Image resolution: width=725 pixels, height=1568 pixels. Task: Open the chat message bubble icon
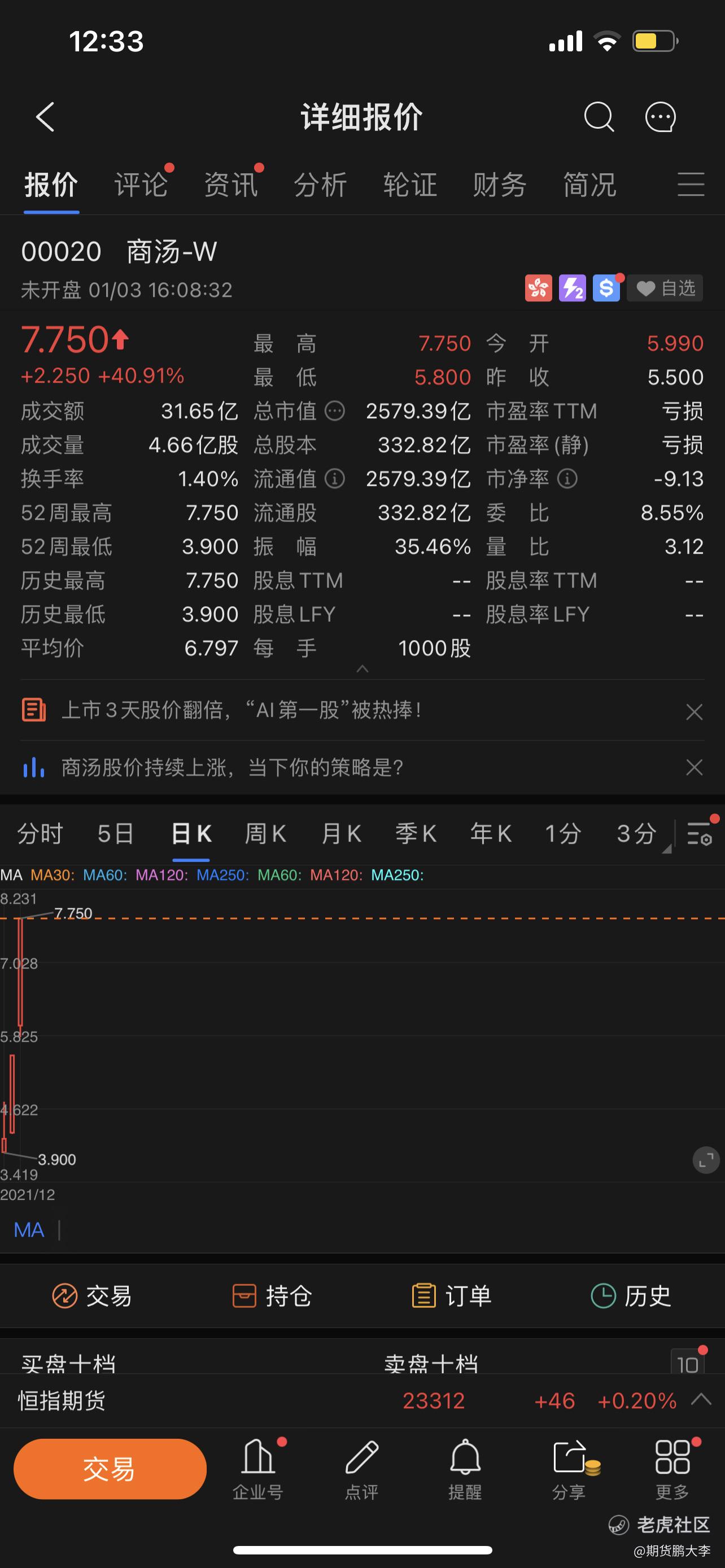[661, 116]
